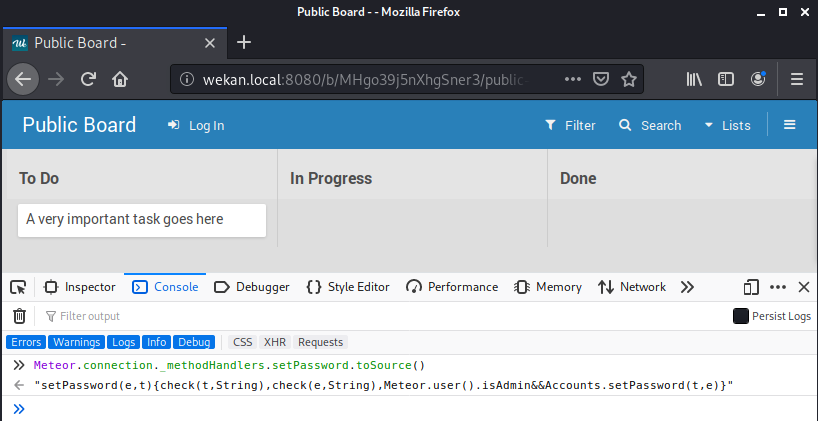Close the developer tools panel
Image resolution: width=818 pixels, height=421 pixels.
pos(804,287)
